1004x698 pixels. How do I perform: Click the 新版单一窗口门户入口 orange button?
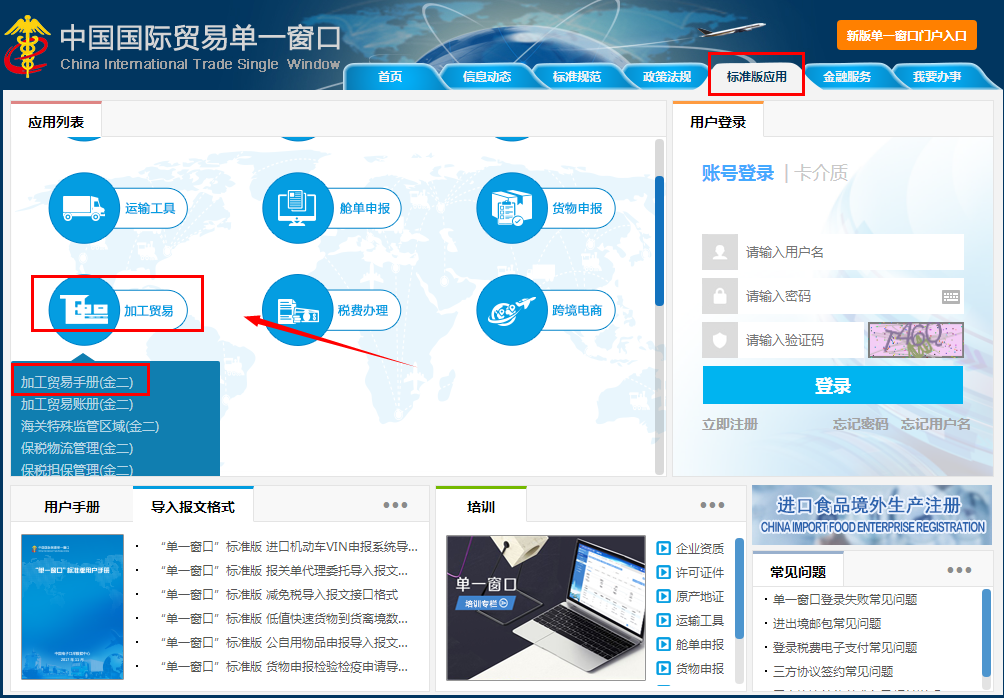tap(906, 35)
